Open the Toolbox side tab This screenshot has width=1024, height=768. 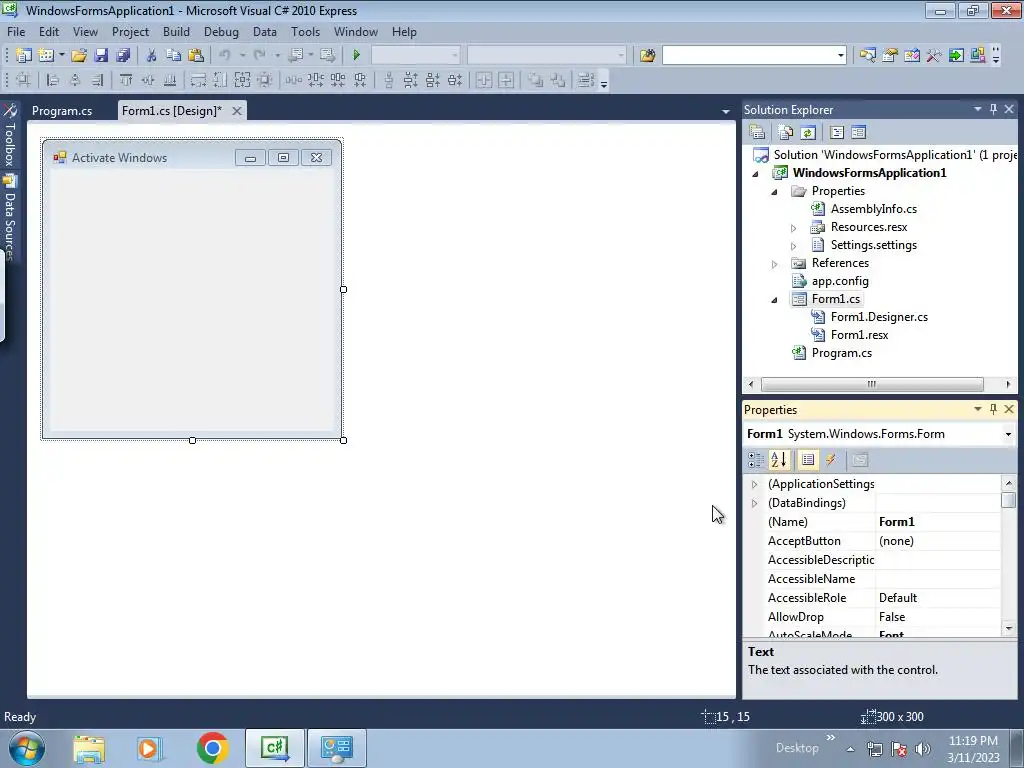(9, 136)
